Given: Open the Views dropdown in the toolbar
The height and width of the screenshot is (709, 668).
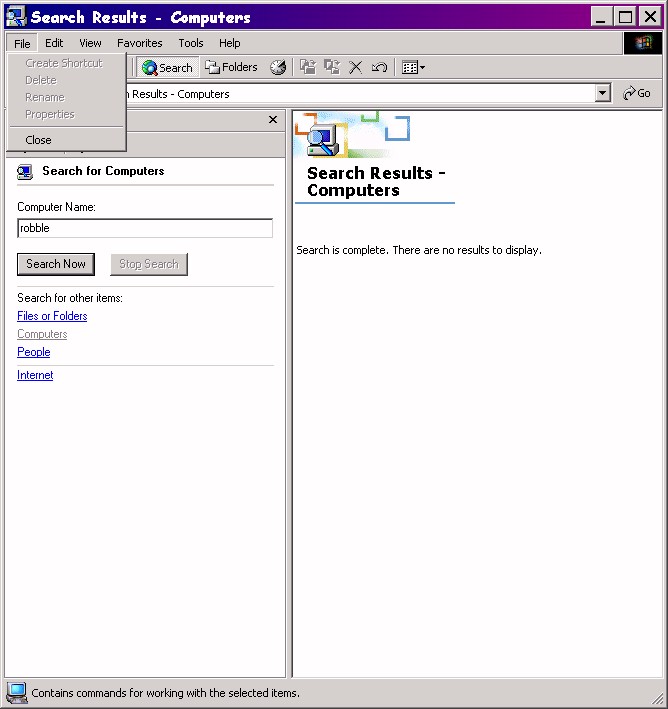Looking at the screenshot, I should click(x=413, y=68).
